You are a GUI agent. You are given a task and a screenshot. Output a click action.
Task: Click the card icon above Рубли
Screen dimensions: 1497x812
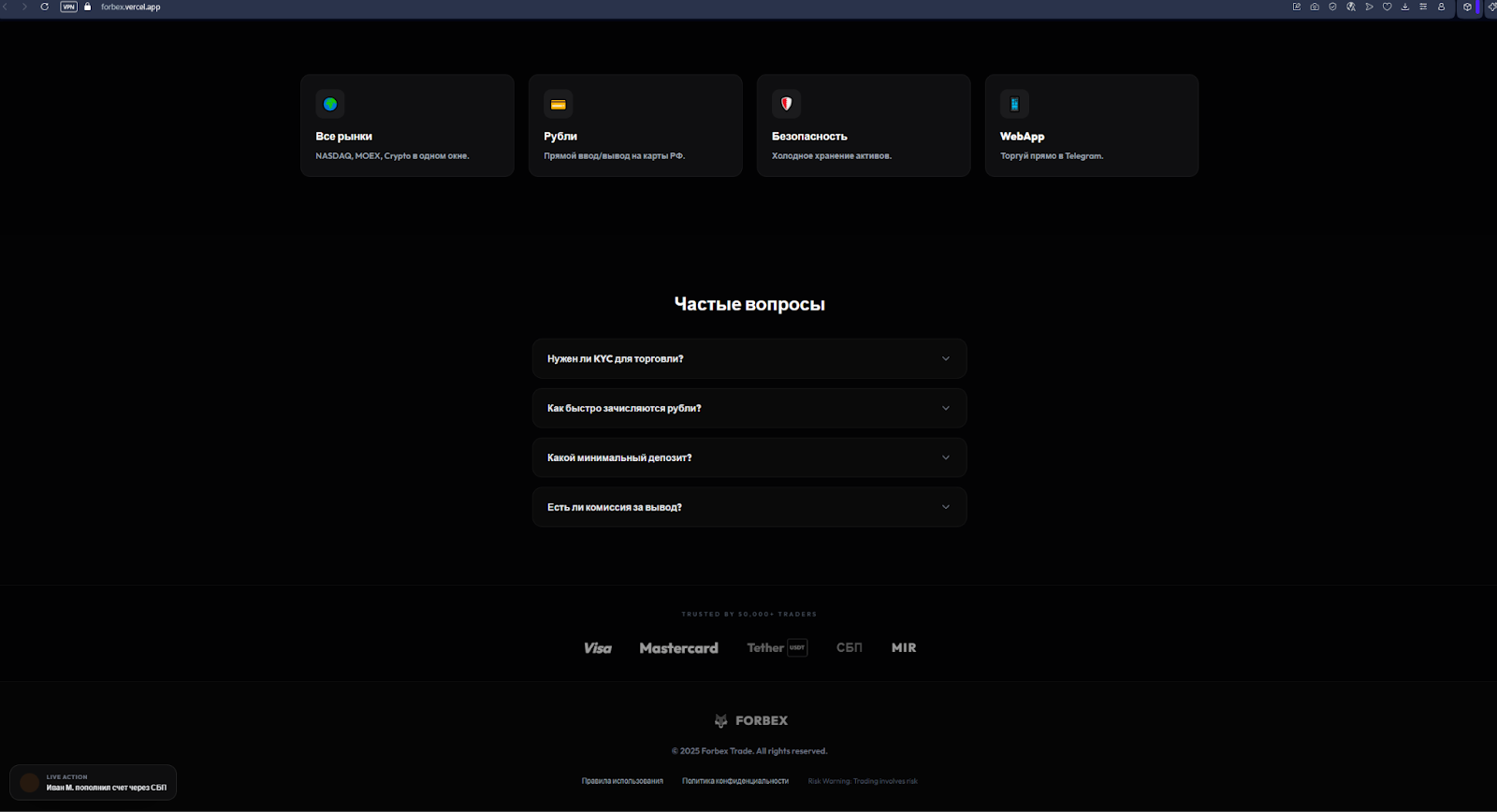pos(558,104)
